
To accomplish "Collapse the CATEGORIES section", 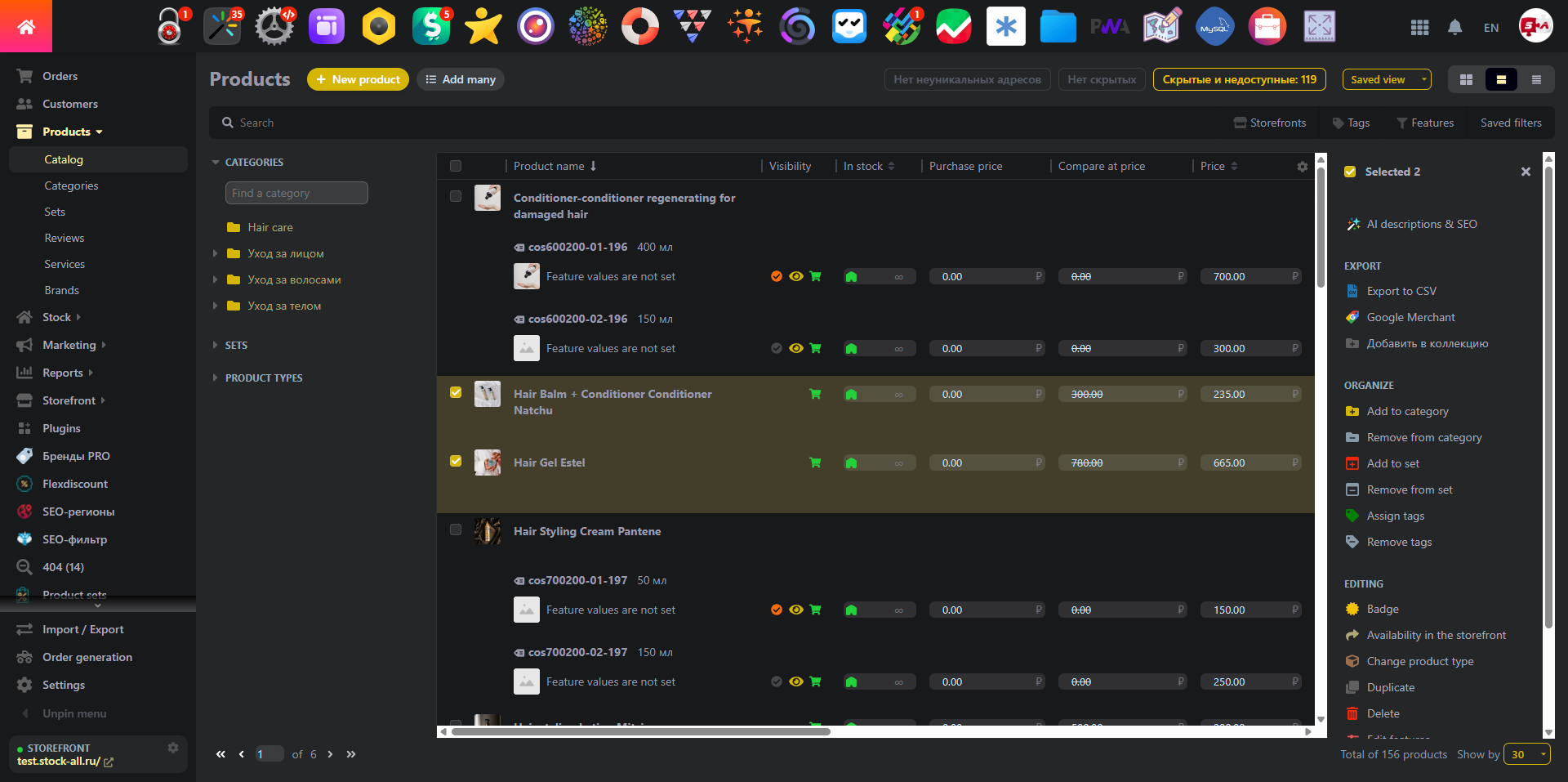I will [216, 162].
